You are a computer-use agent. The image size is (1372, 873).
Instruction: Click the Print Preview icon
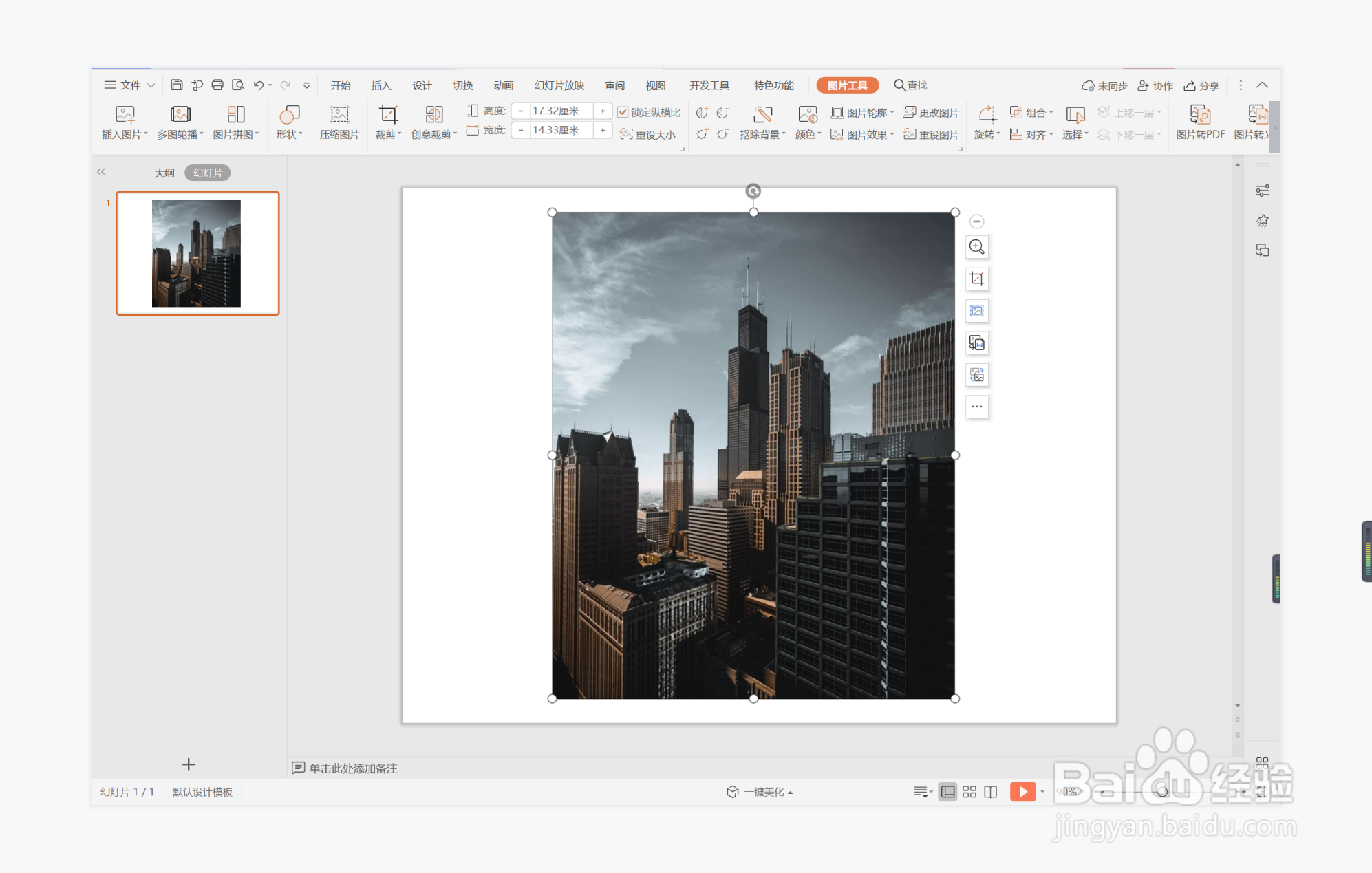coord(238,85)
